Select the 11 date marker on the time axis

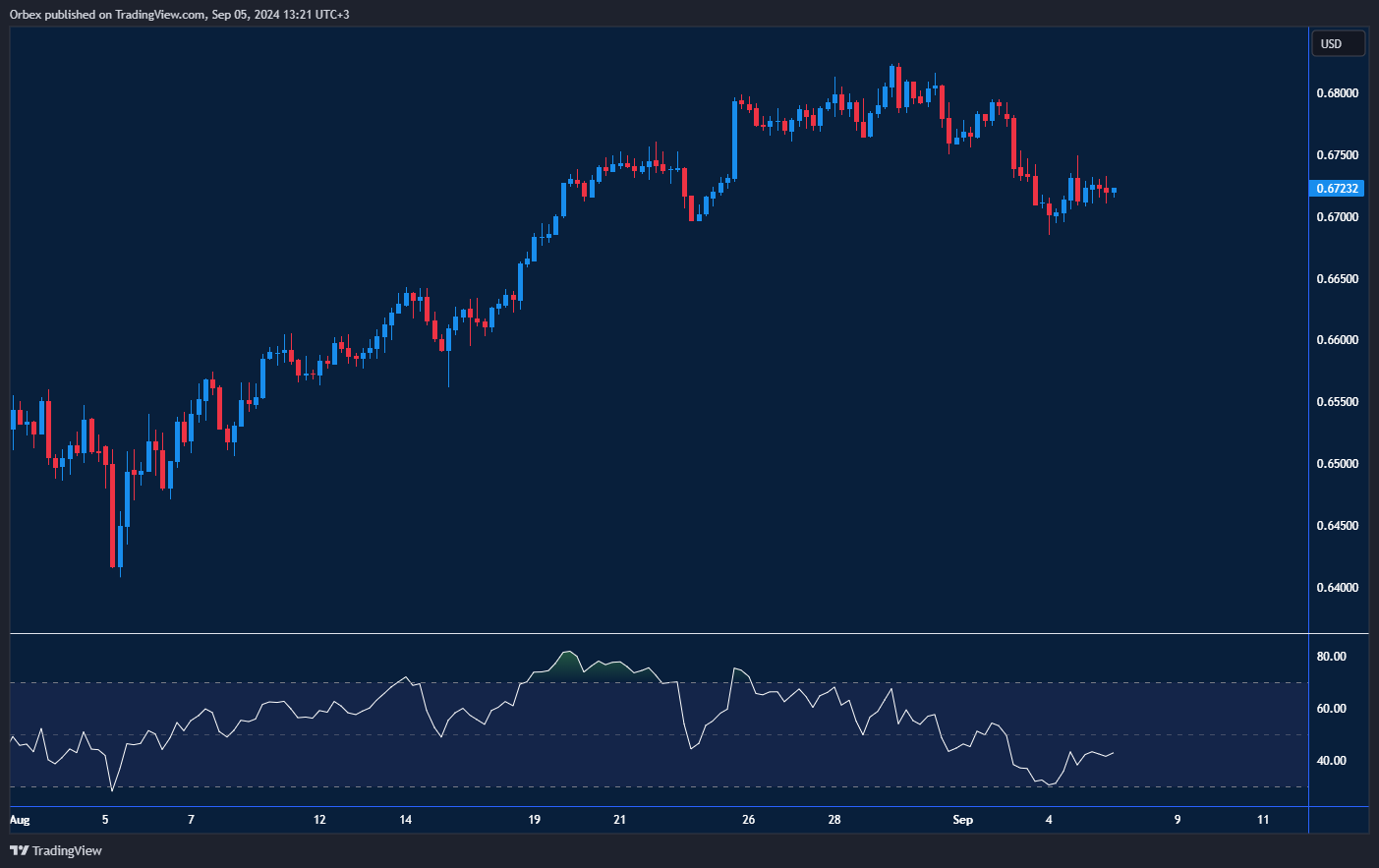1263,820
